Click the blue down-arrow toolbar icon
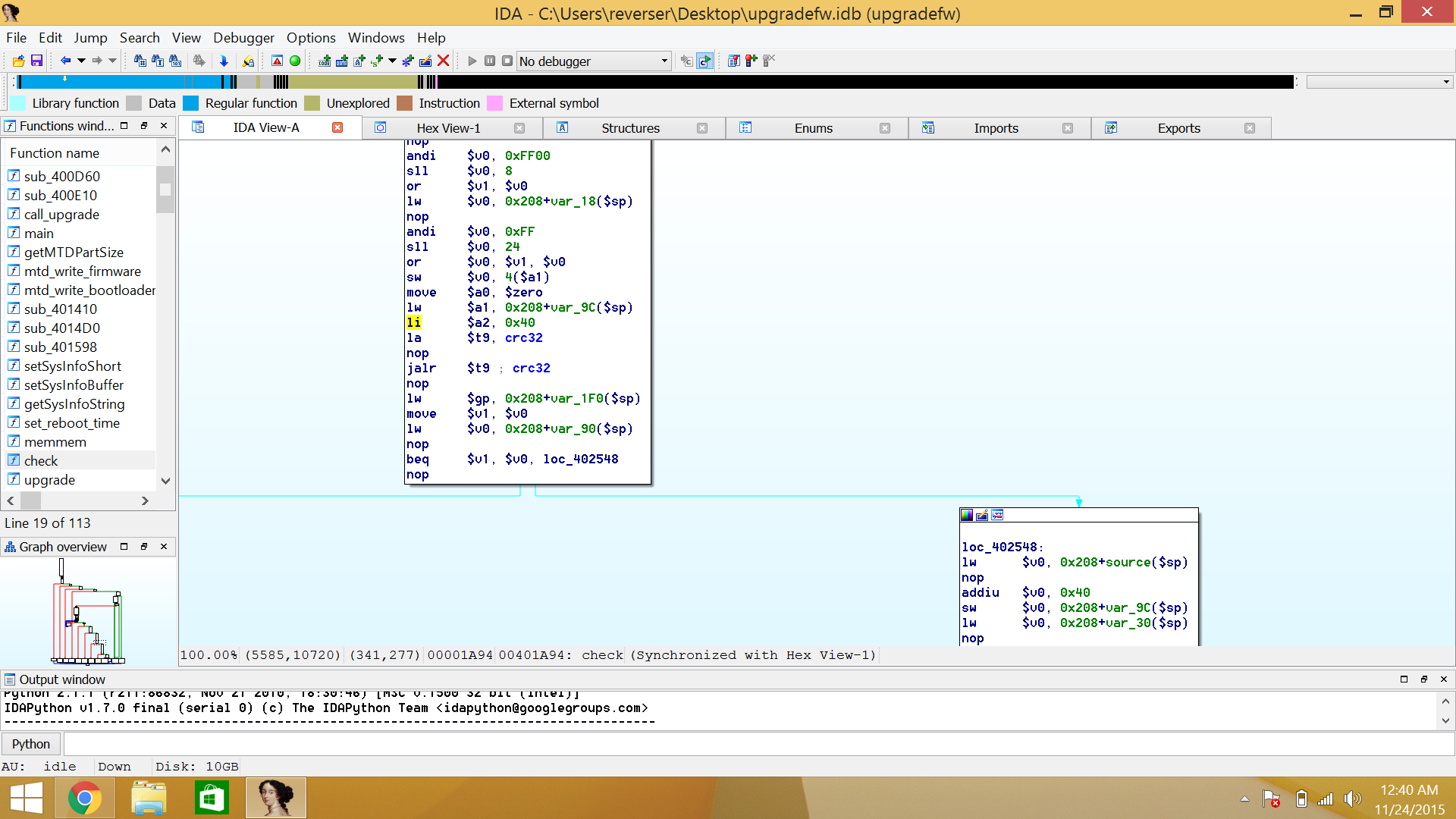 224,61
